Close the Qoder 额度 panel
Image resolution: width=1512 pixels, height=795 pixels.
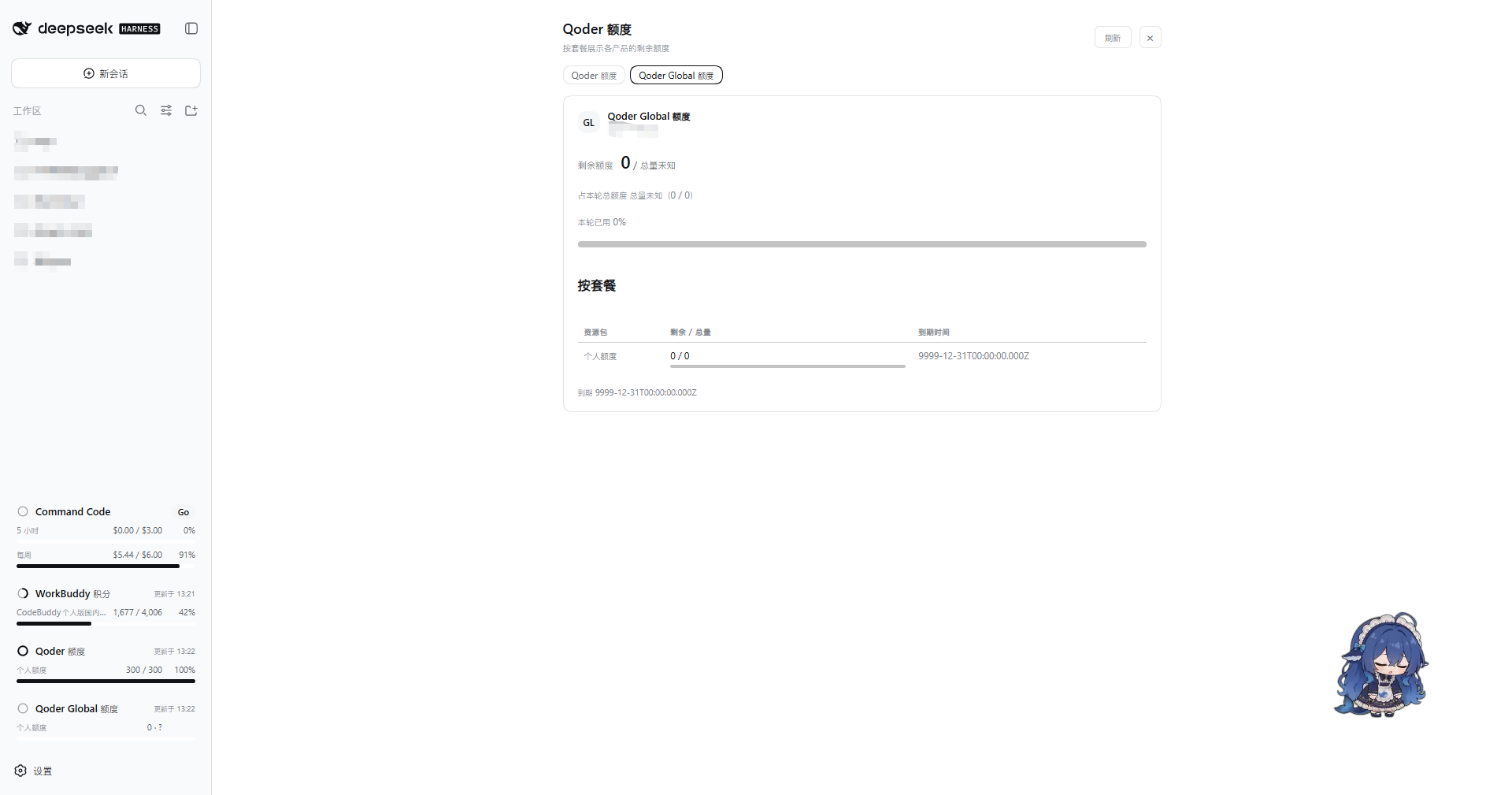click(1150, 38)
